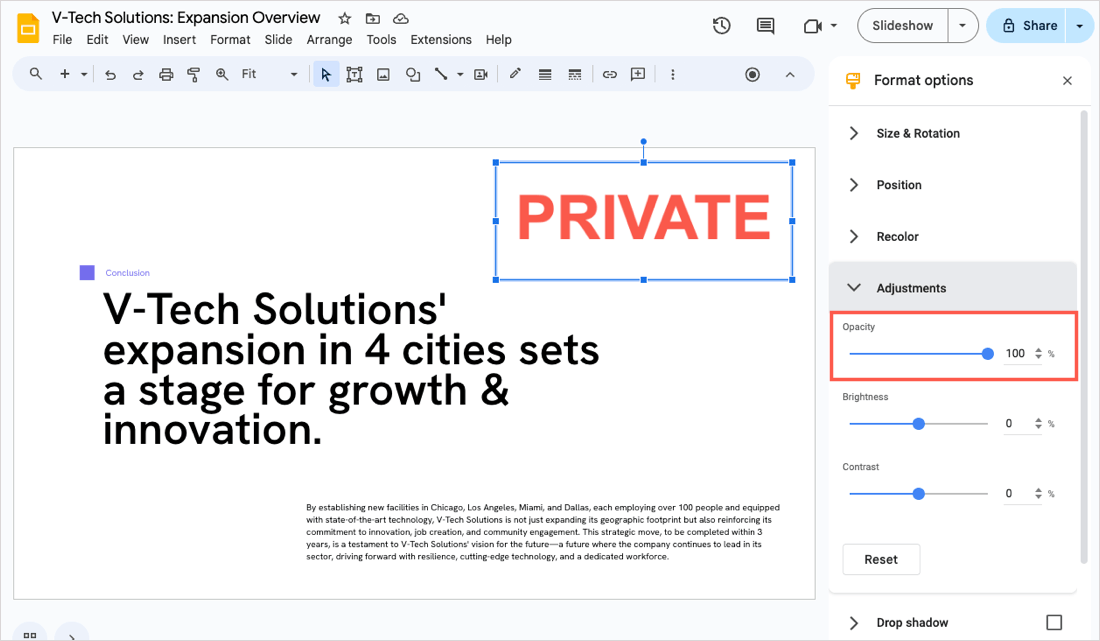Open the video call options dropdown
The width and height of the screenshot is (1100, 641).
(x=833, y=26)
